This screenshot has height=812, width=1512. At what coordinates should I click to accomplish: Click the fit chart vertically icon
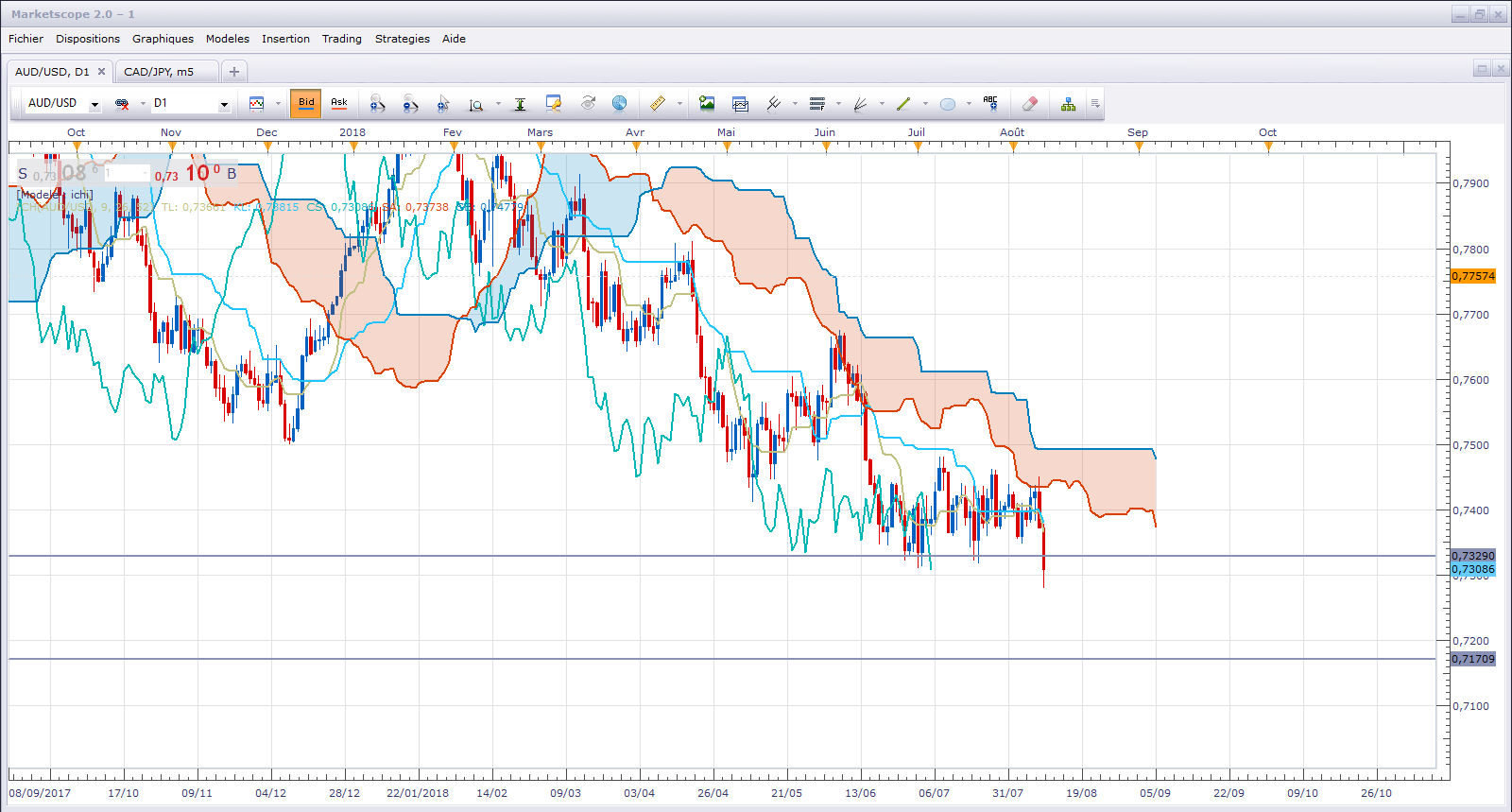point(520,104)
